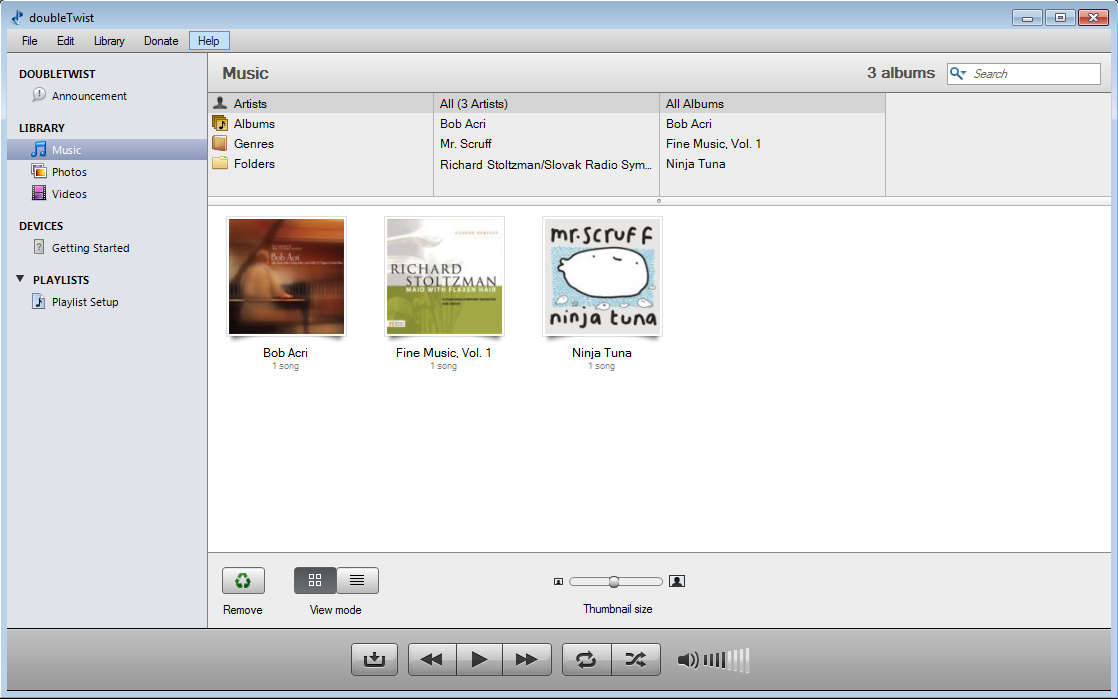Open the Library menu
This screenshot has height=699, width=1118.
pyautogui.click(x=109, y=41)
